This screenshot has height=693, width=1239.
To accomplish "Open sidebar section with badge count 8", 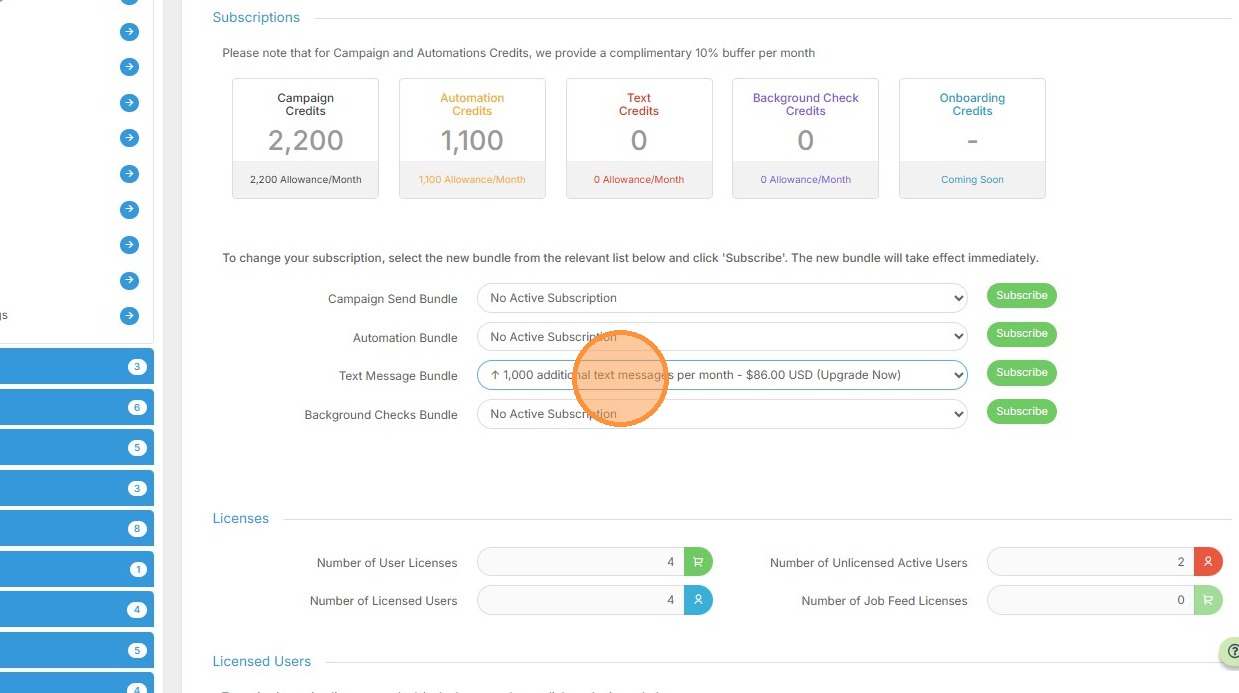I will 76,528.
